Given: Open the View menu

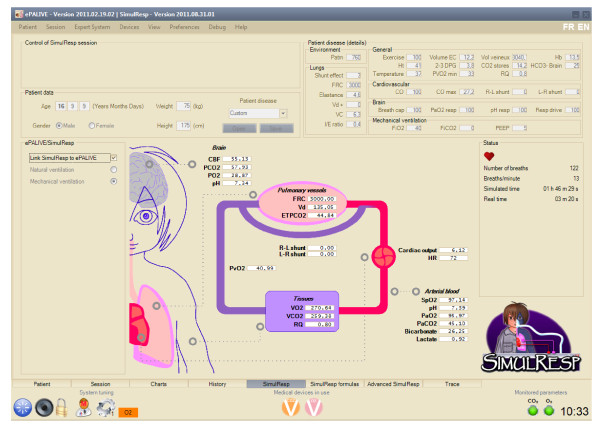Looking at the screenshot, I should point(154,27).
